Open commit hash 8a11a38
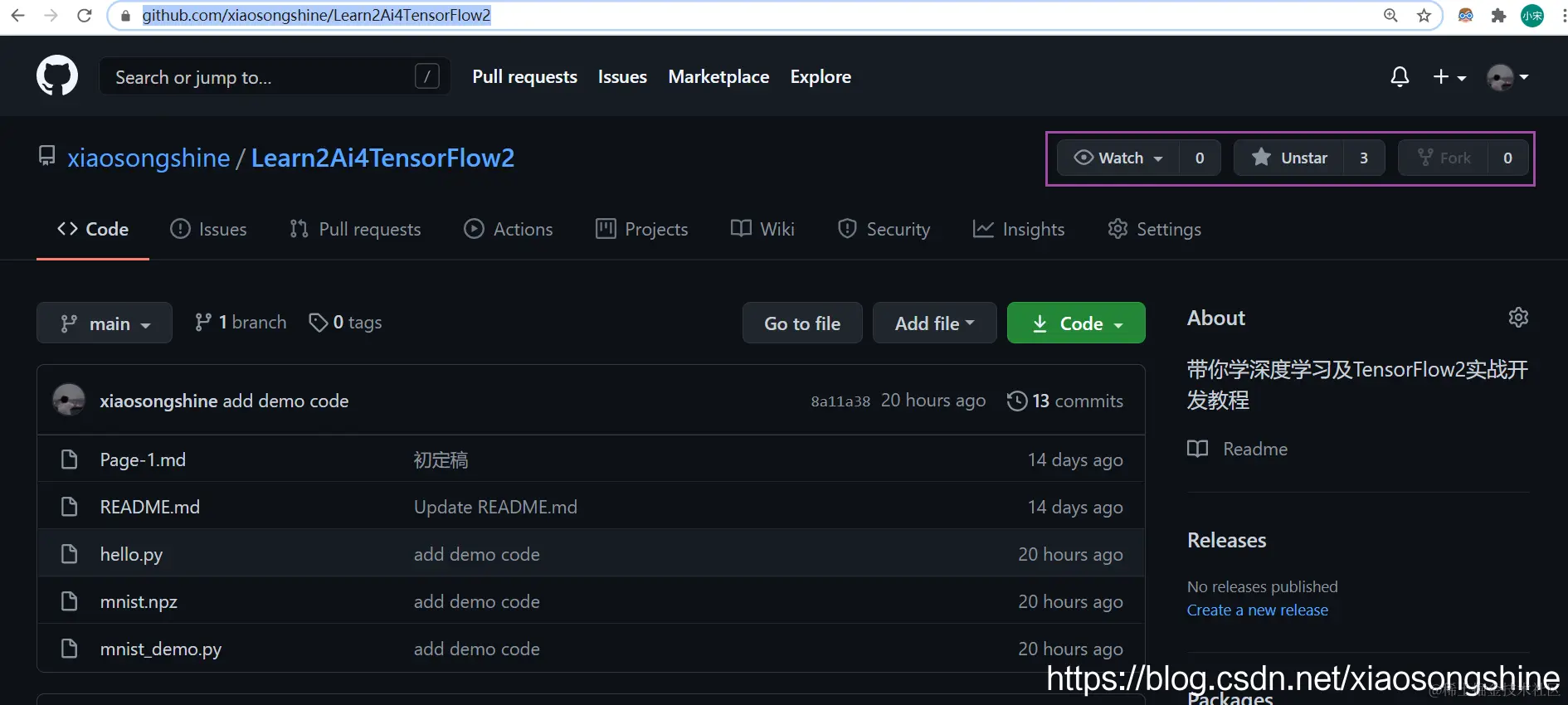Image resolution: width=1568 pixels, height=705 pixels. [840, 401]
